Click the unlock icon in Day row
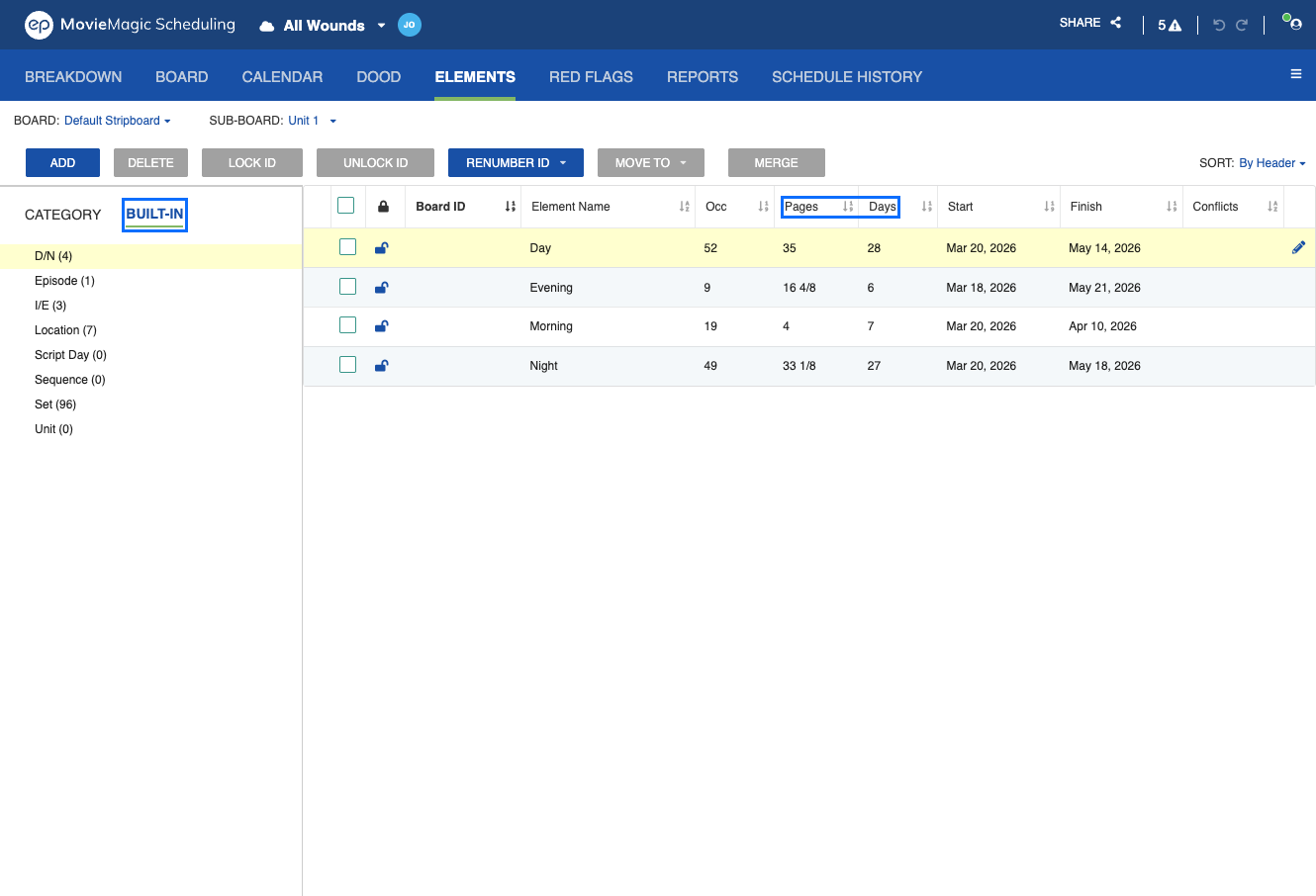This screenshot has height=896, width=1316. pos(382,247)
